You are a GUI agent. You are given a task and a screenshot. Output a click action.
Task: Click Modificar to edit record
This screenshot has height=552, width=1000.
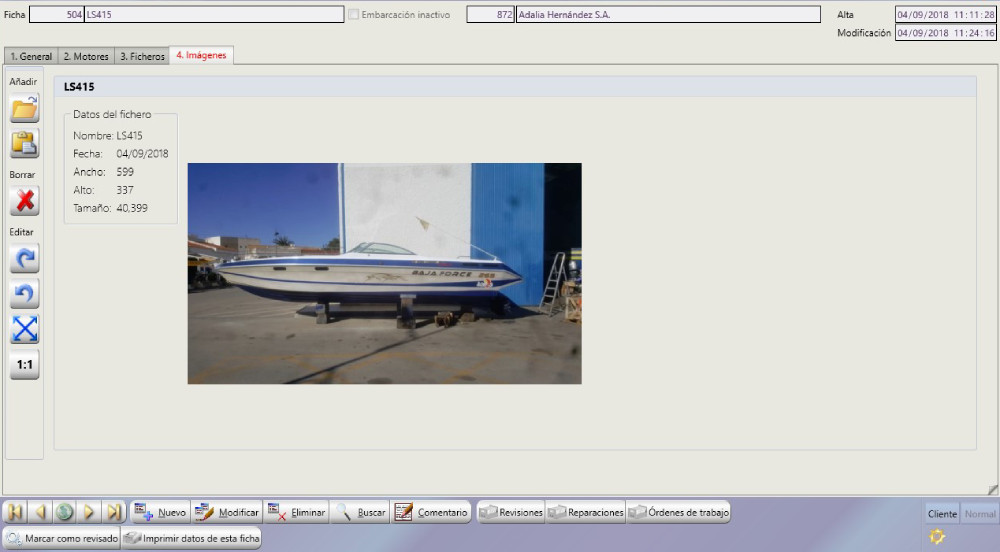pyautogui.click(x=226, y=512)
